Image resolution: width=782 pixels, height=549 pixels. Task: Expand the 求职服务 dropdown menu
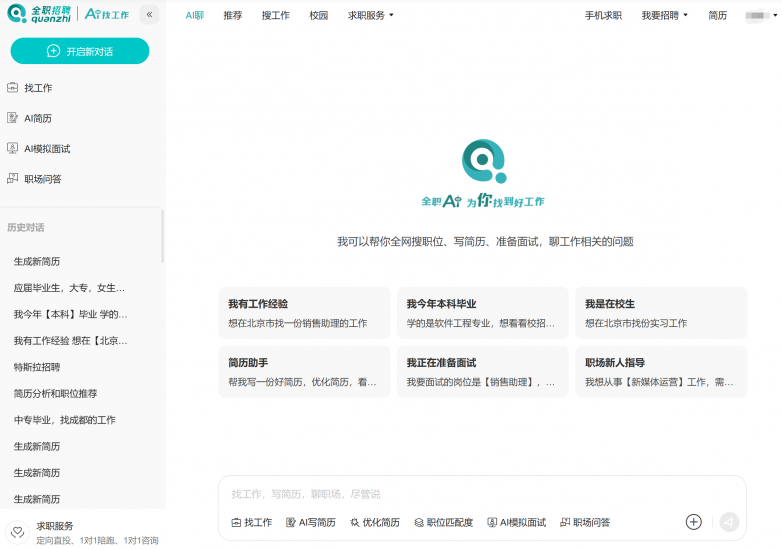click(371, 16)
